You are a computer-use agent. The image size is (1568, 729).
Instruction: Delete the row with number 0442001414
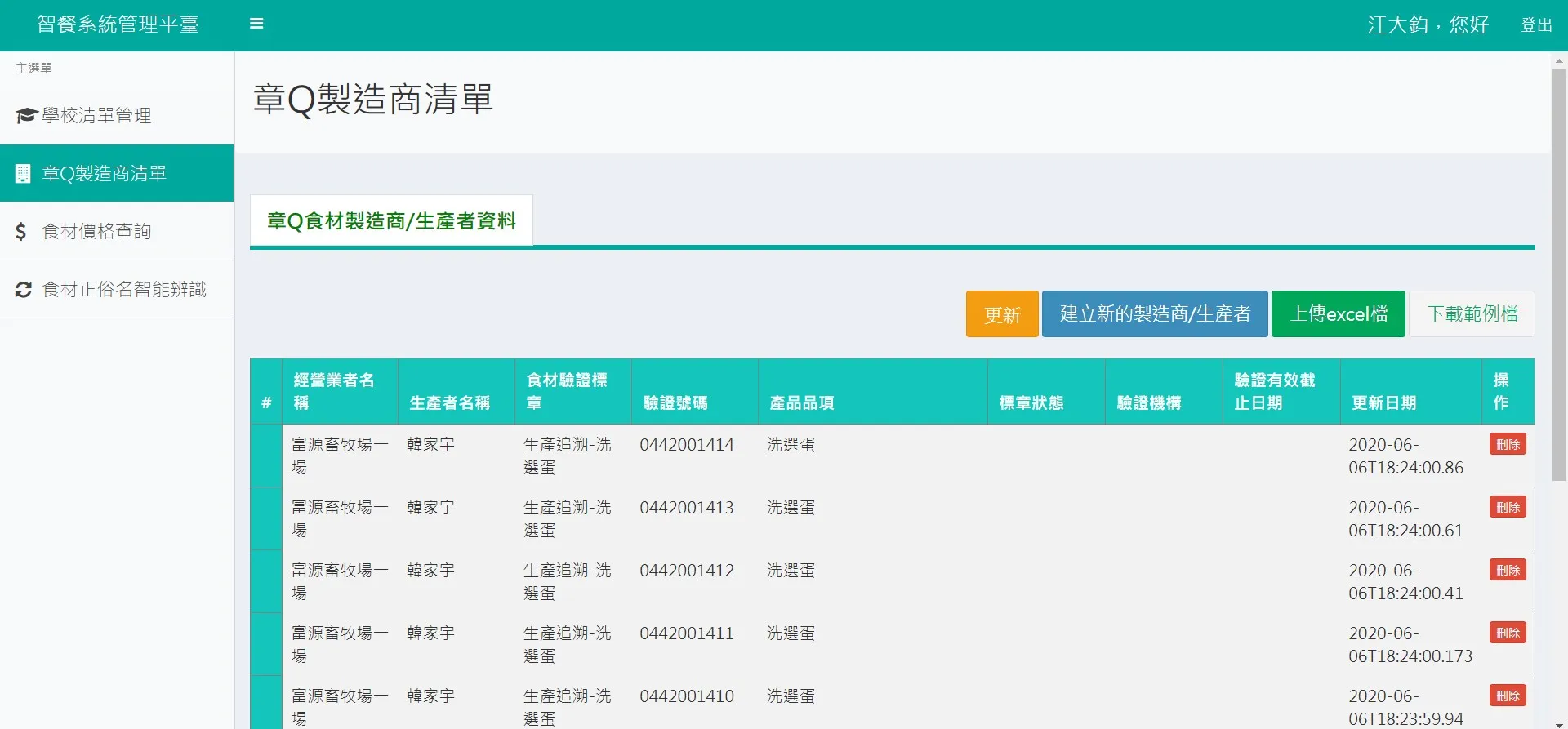coord(1508,444)
